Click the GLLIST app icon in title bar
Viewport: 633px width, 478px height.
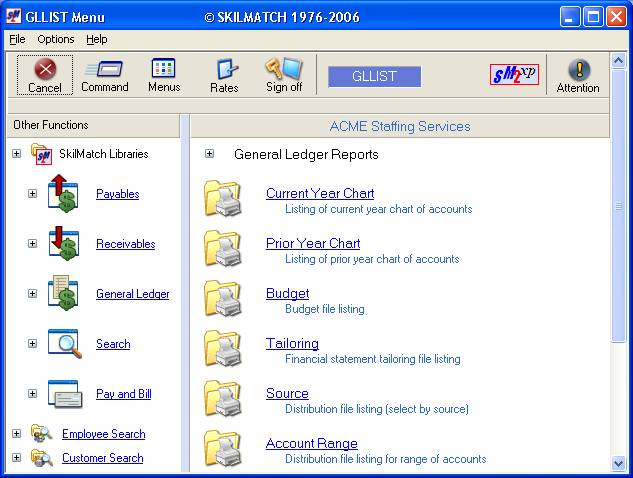click(x=13, y=16)
